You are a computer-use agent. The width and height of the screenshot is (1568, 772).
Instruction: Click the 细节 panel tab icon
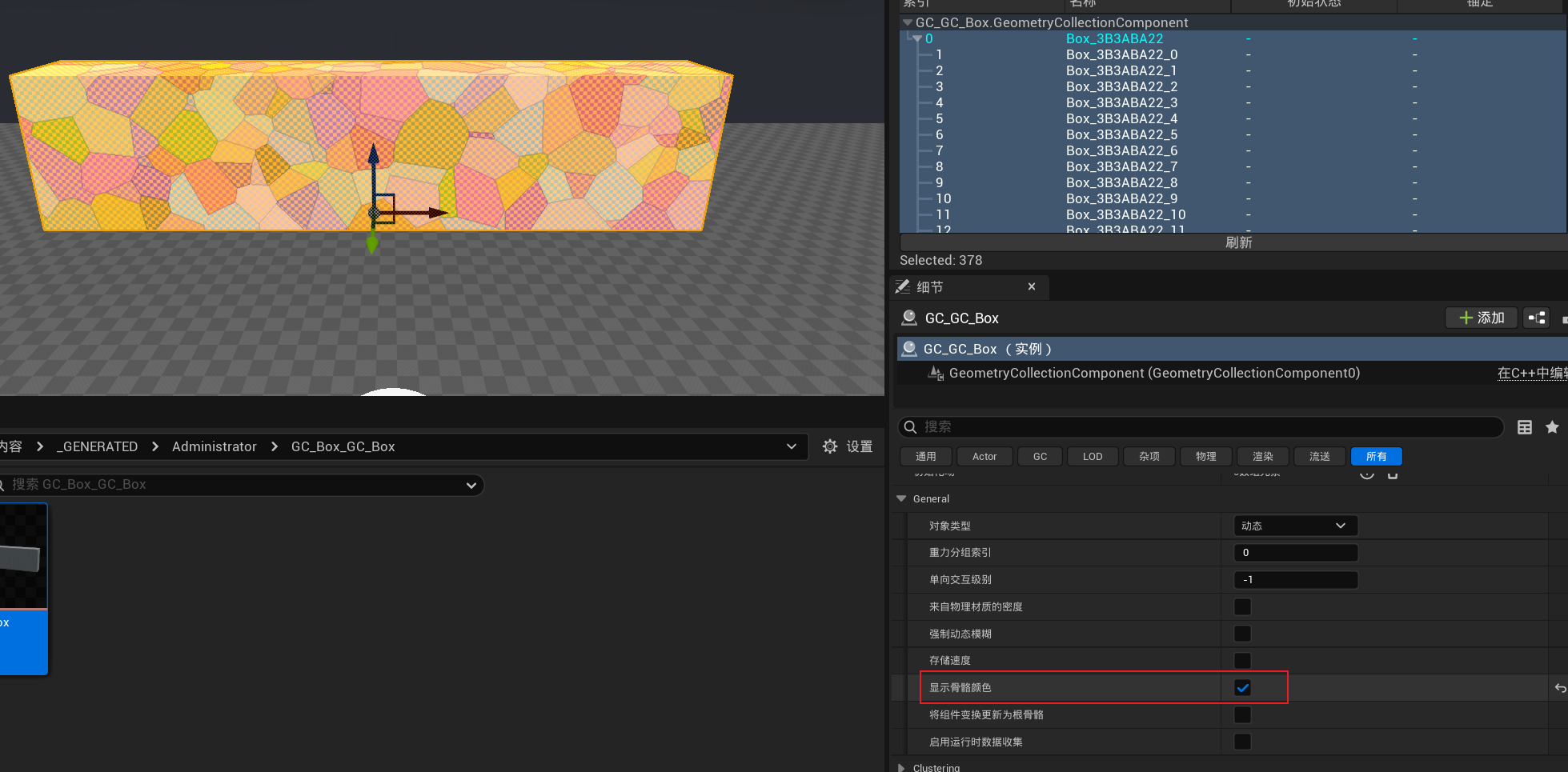(902, 286)
